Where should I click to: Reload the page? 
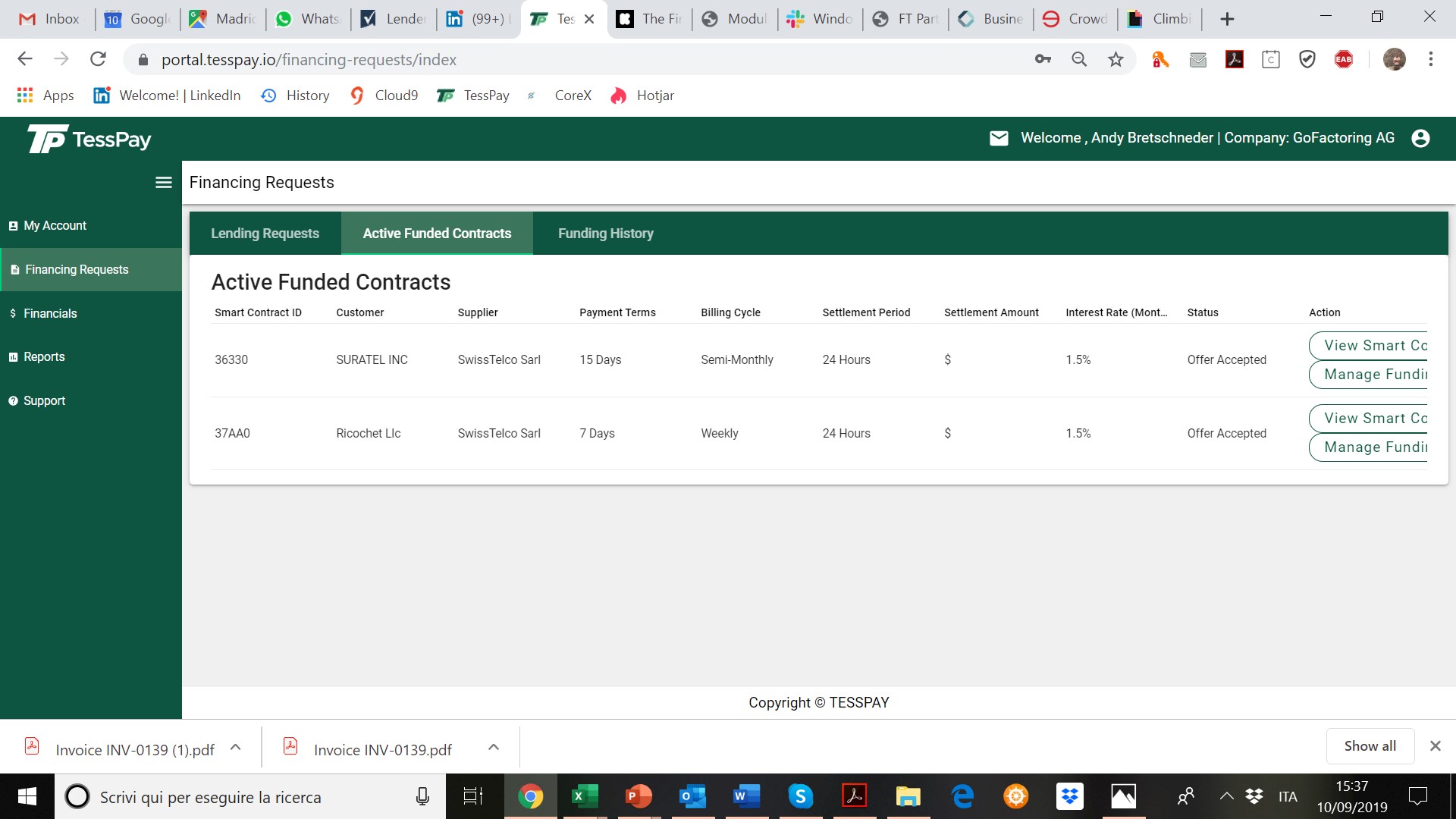98,59
